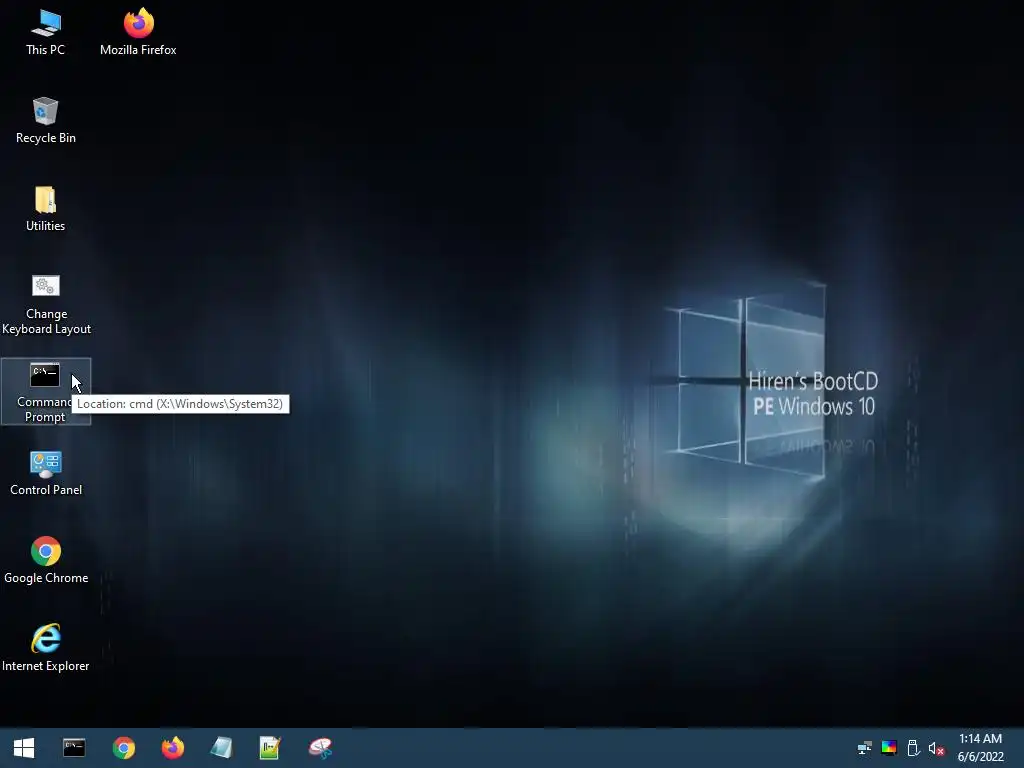Open This PC desktop icon
This screenshot has width=1024, height=768.
pos(45,33)
